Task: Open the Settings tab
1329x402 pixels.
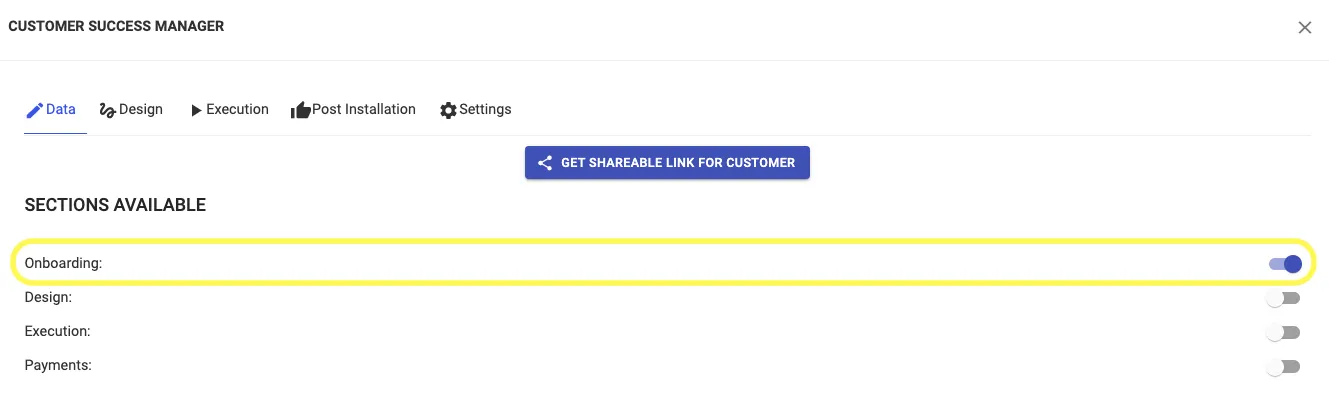Action: [485, 110]
